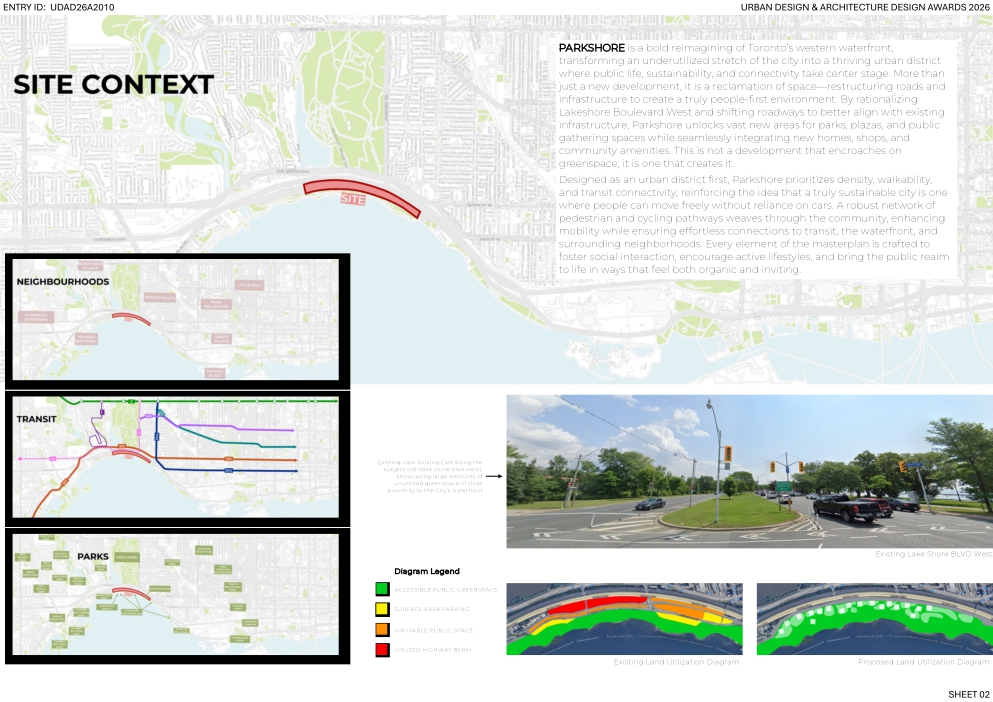993x702 pixels.
Task: Click the red Unused Highway Berm swatch
Action: 381,650
